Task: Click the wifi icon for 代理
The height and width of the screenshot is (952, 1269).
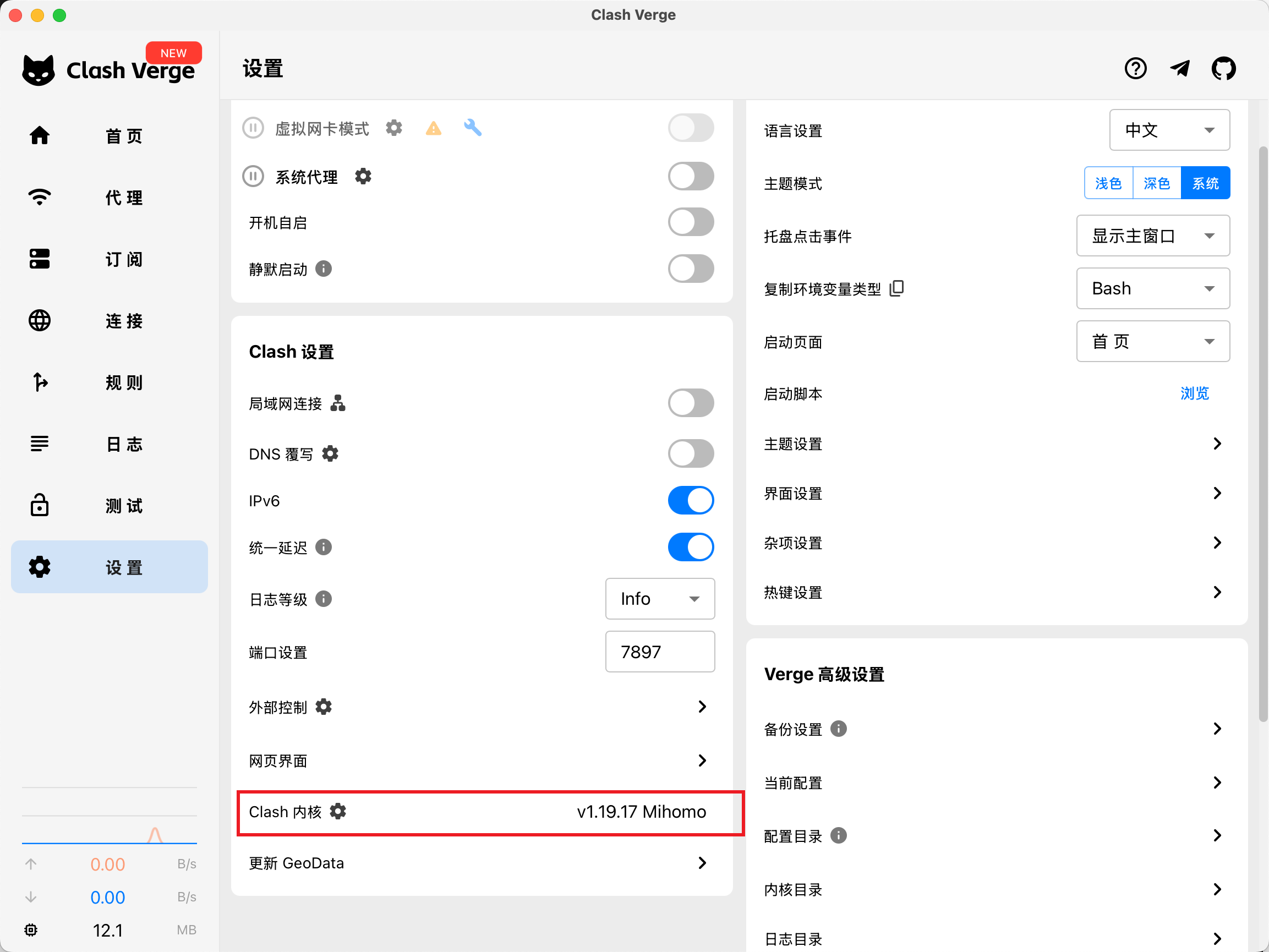Action: click(x=40, y=197)
